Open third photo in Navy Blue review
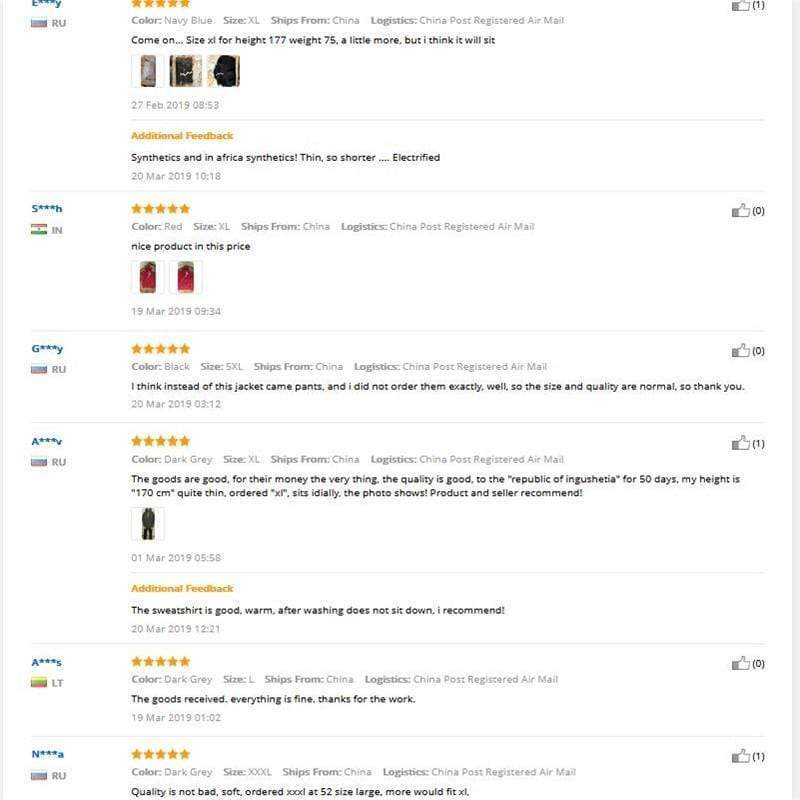The height and width of the screenshot is (800, 800). click(x=223, y=71)
